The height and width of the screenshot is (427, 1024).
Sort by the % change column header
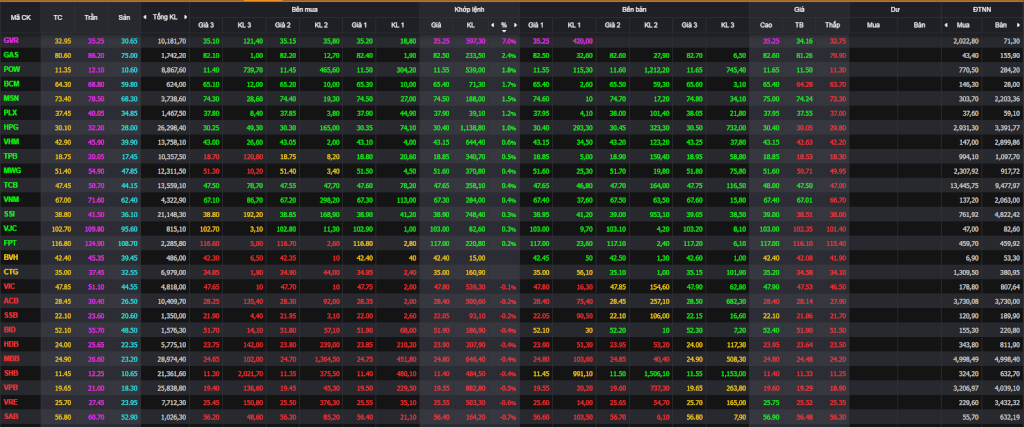coord(504,25)
